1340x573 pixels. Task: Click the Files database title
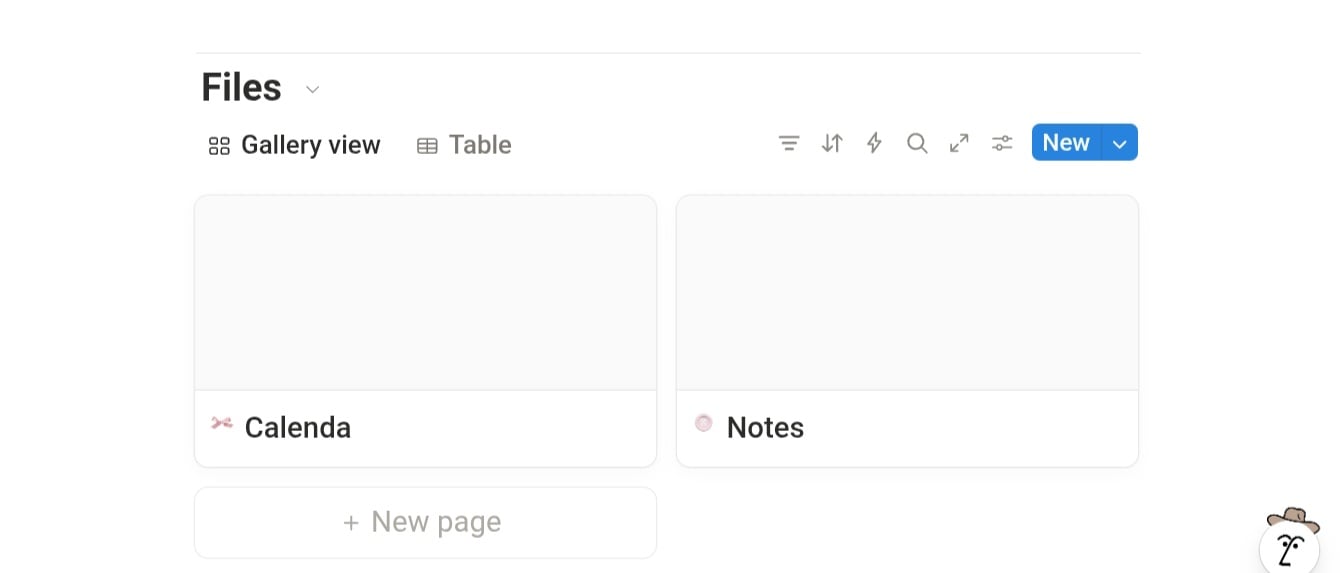(x=242, y=88)
